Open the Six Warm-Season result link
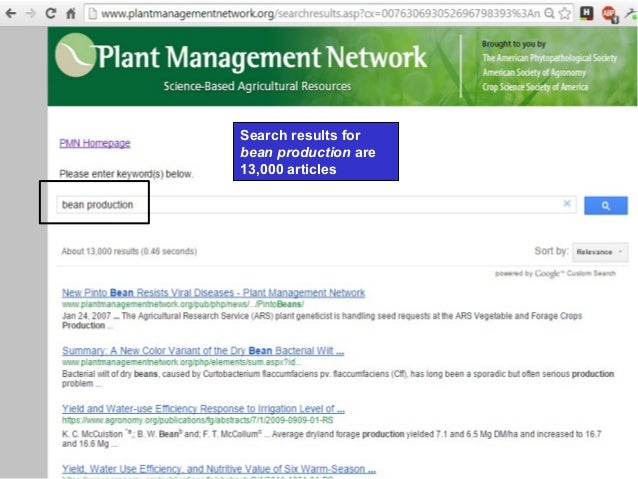 click(219, 469)
